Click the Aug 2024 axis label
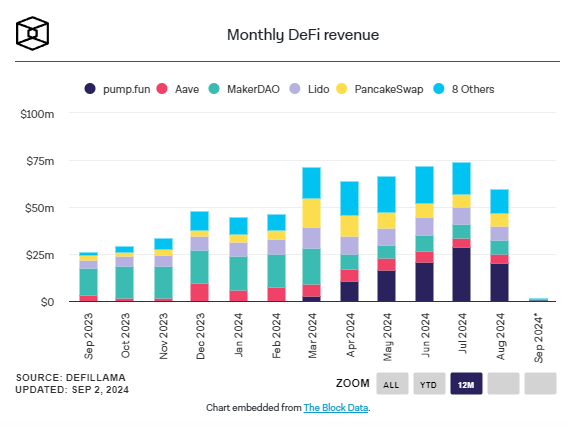Screen dimensions: 568x427 pyautogui.click(x=500, y=336)
